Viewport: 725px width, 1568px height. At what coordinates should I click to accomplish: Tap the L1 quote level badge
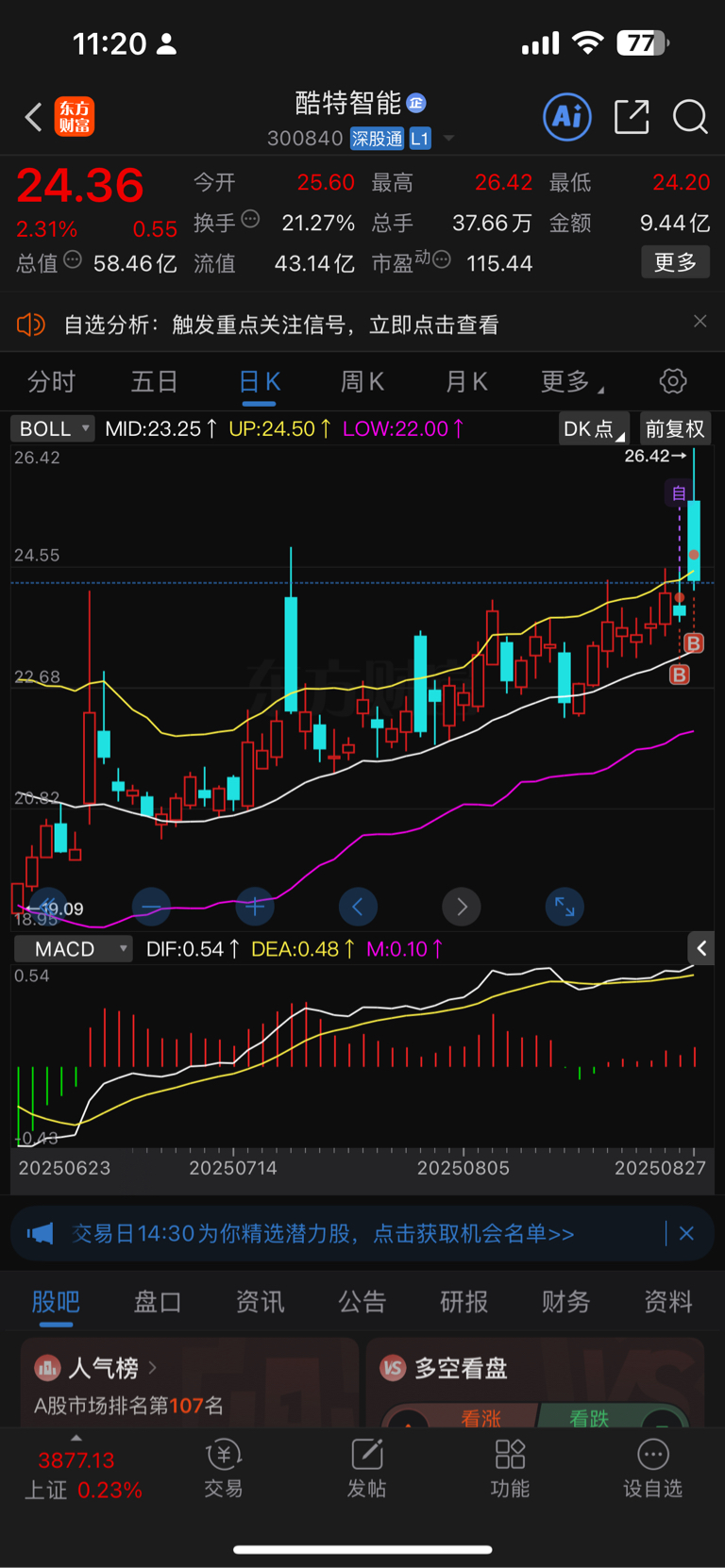point(420,139)
